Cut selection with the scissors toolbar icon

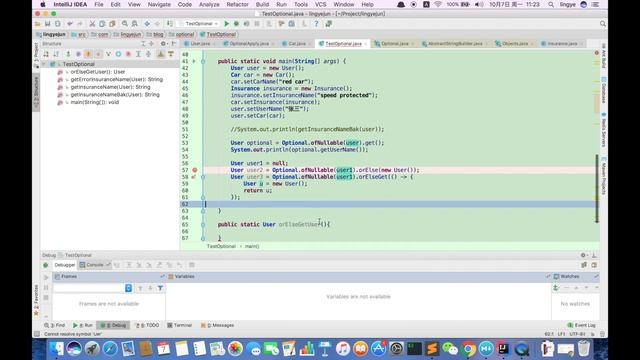tap(92, 24)
